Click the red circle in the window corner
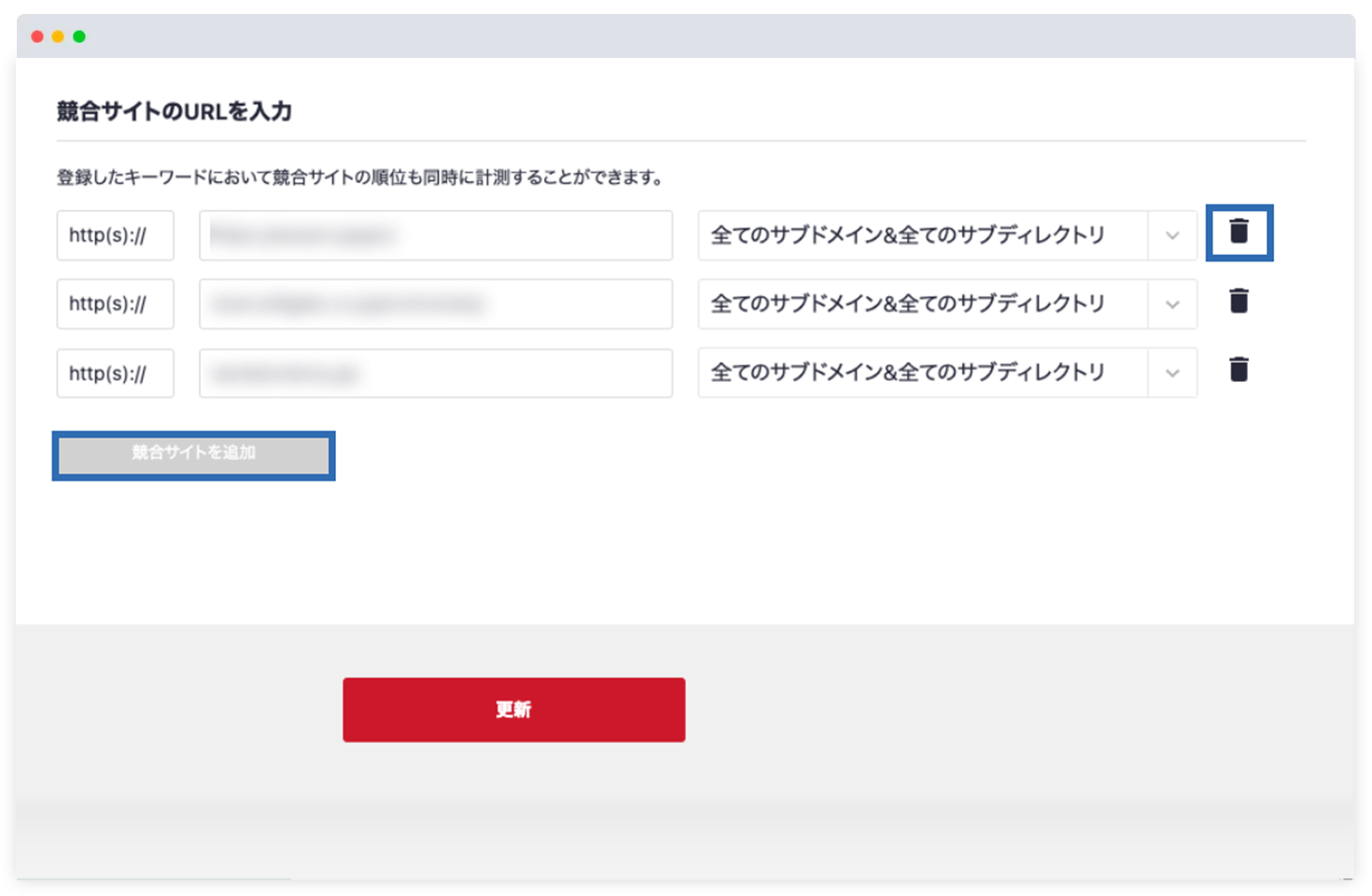Screen dimensions: 1372x896 click(35, 35)
